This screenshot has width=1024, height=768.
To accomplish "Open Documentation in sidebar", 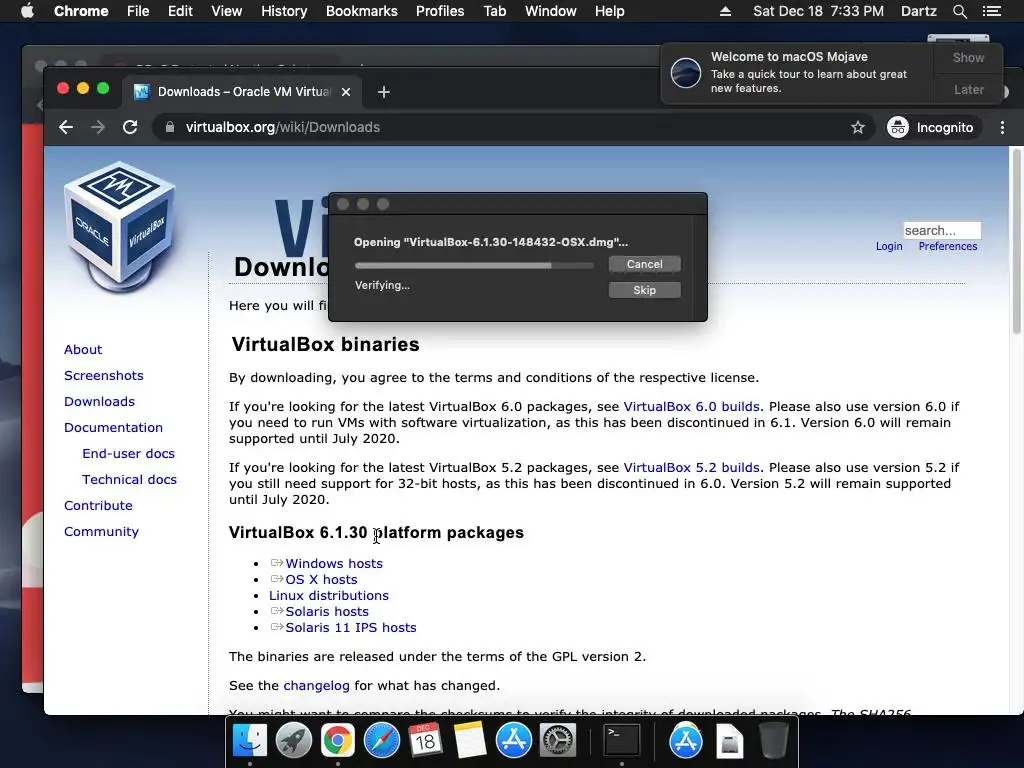I will point(113,428).
